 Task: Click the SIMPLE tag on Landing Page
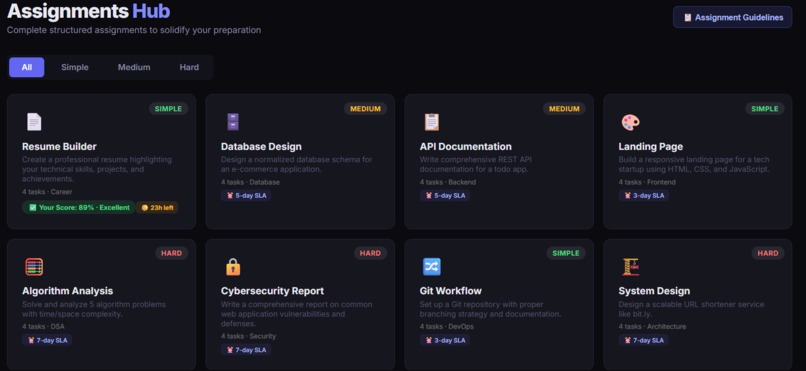tap(765, 108)
